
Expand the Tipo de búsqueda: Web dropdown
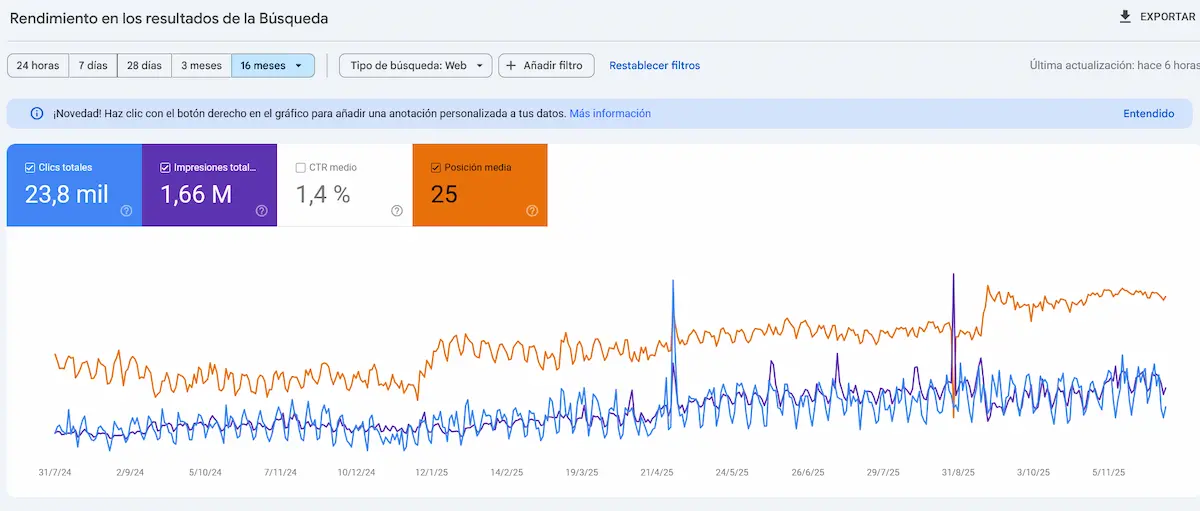pos(415,66)
